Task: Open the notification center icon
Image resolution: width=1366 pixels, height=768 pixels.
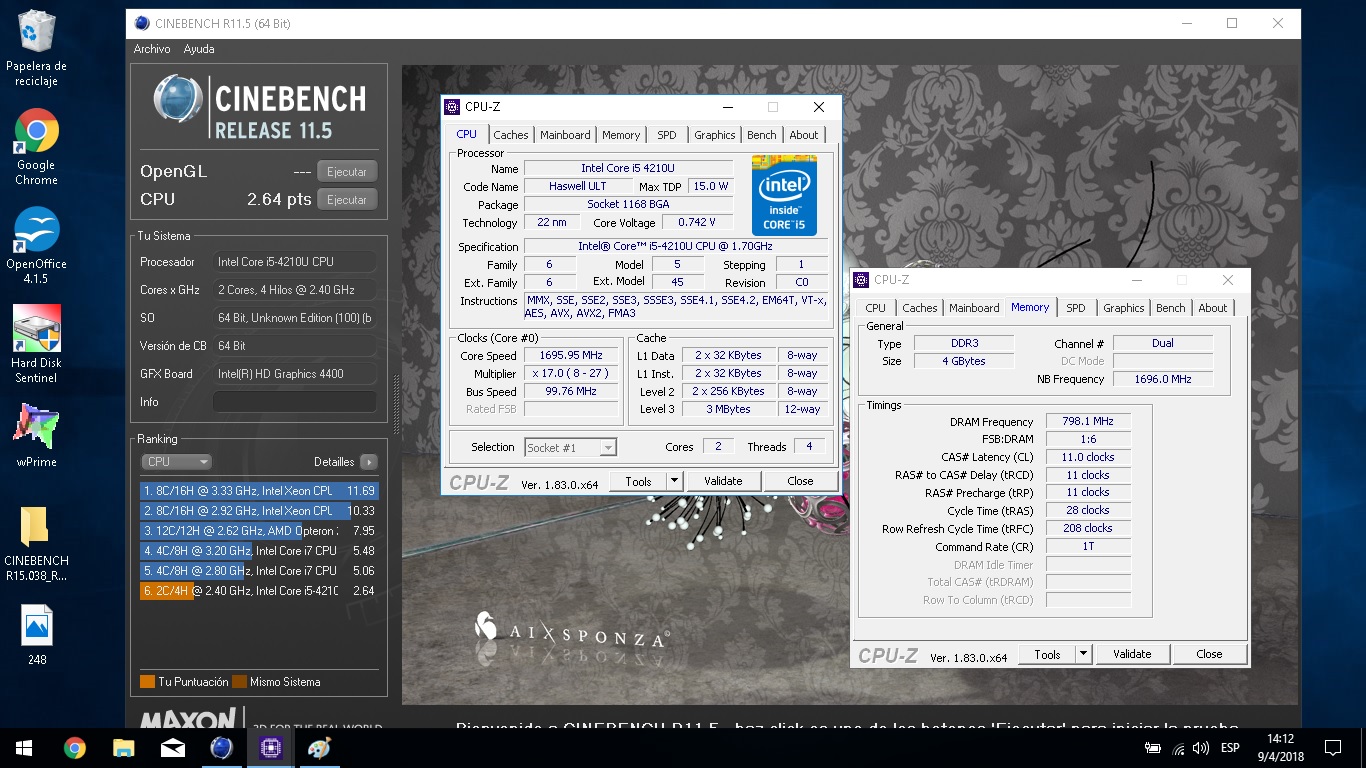Action: 1332,748
